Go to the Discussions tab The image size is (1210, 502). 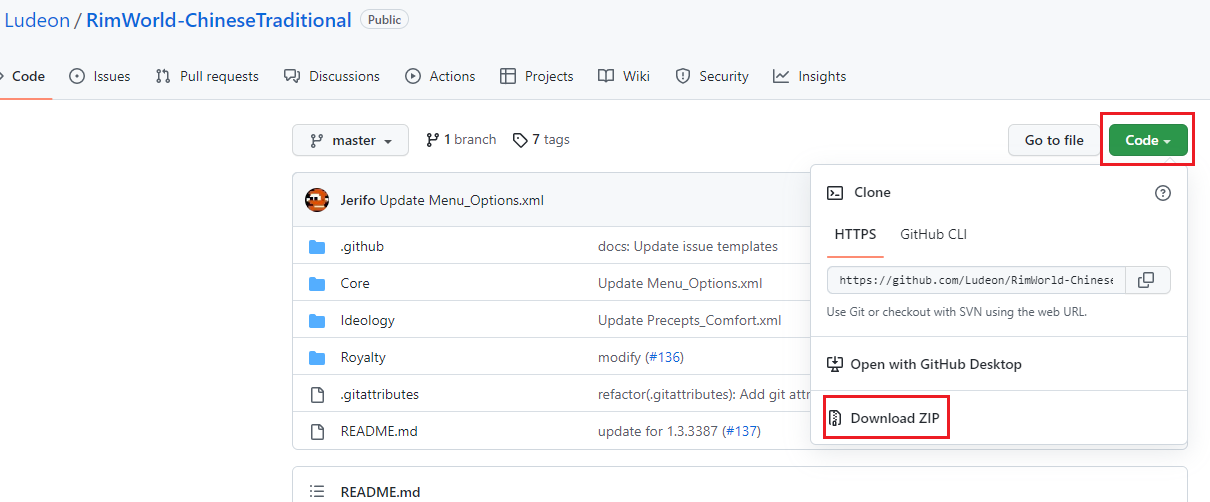332,76
